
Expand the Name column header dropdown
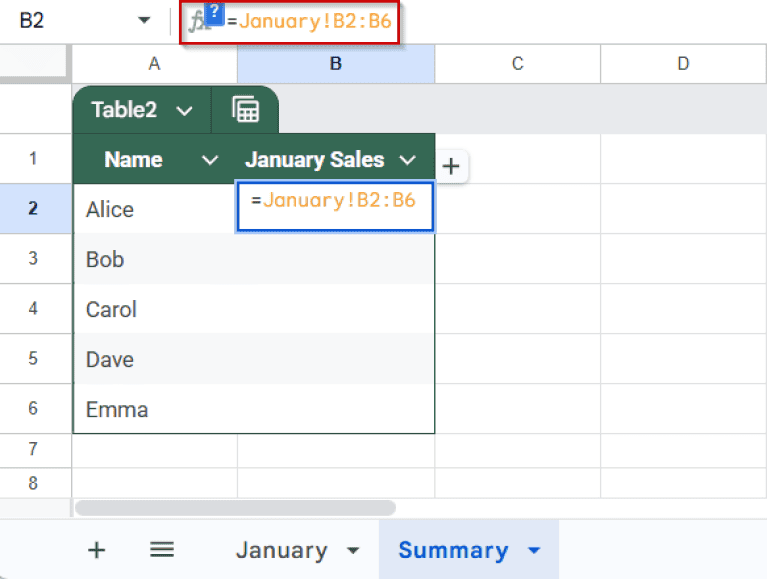[210, 160]
